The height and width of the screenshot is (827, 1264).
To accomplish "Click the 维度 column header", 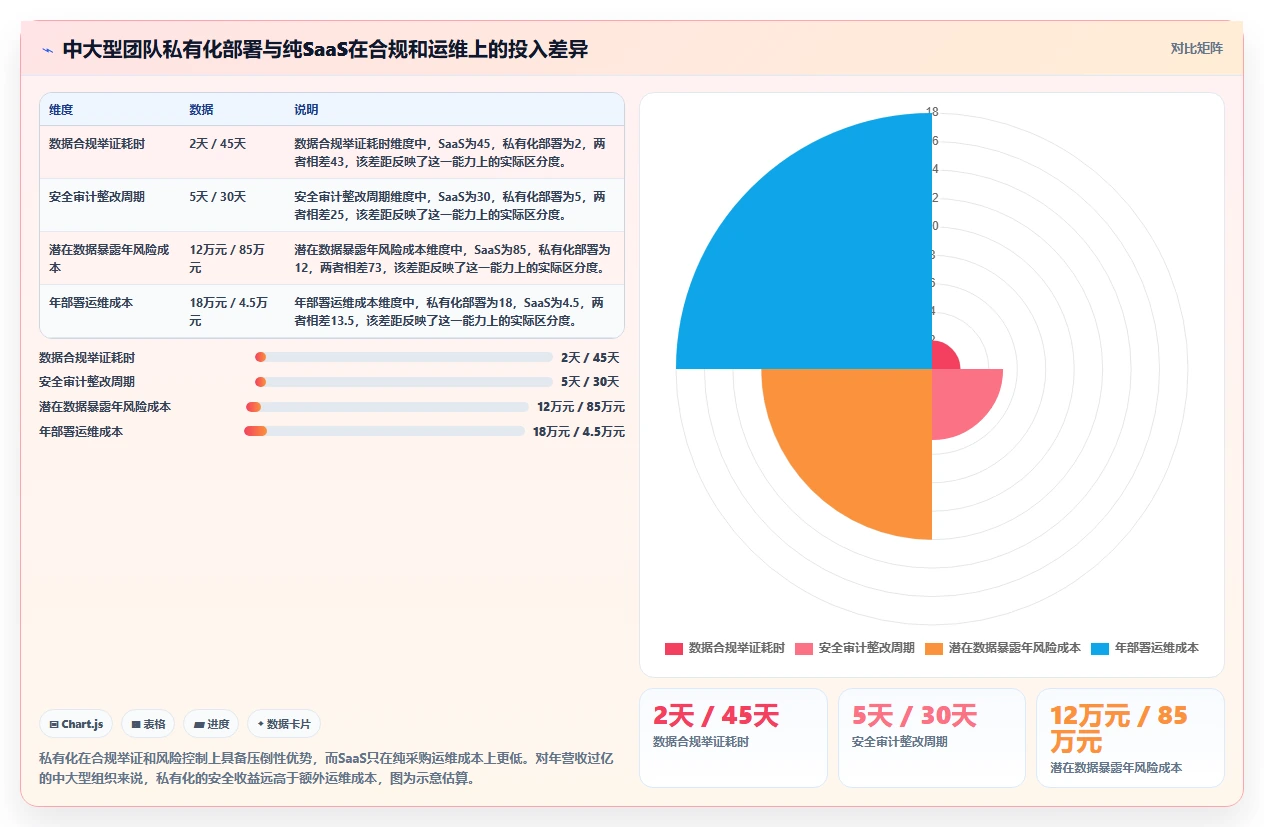I will 61,110.
